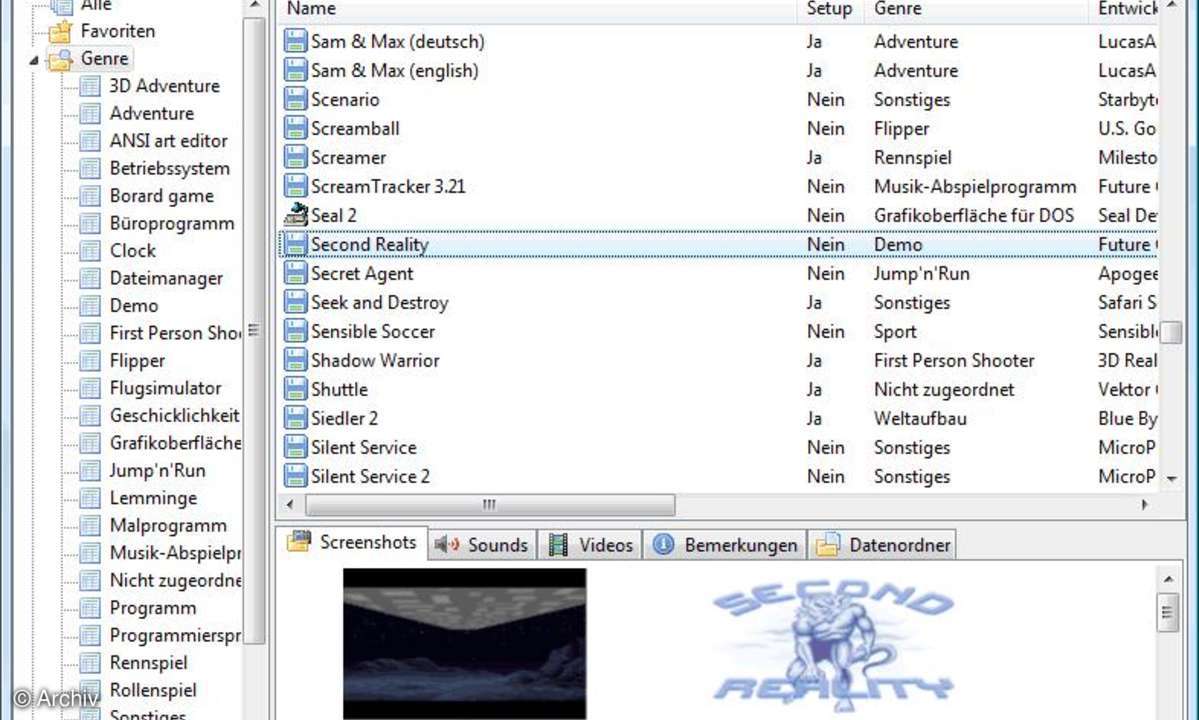Choose the Borard game genre
This screenshot has width=1199, height=720.
pyautogui.click(x=161, y=196)
